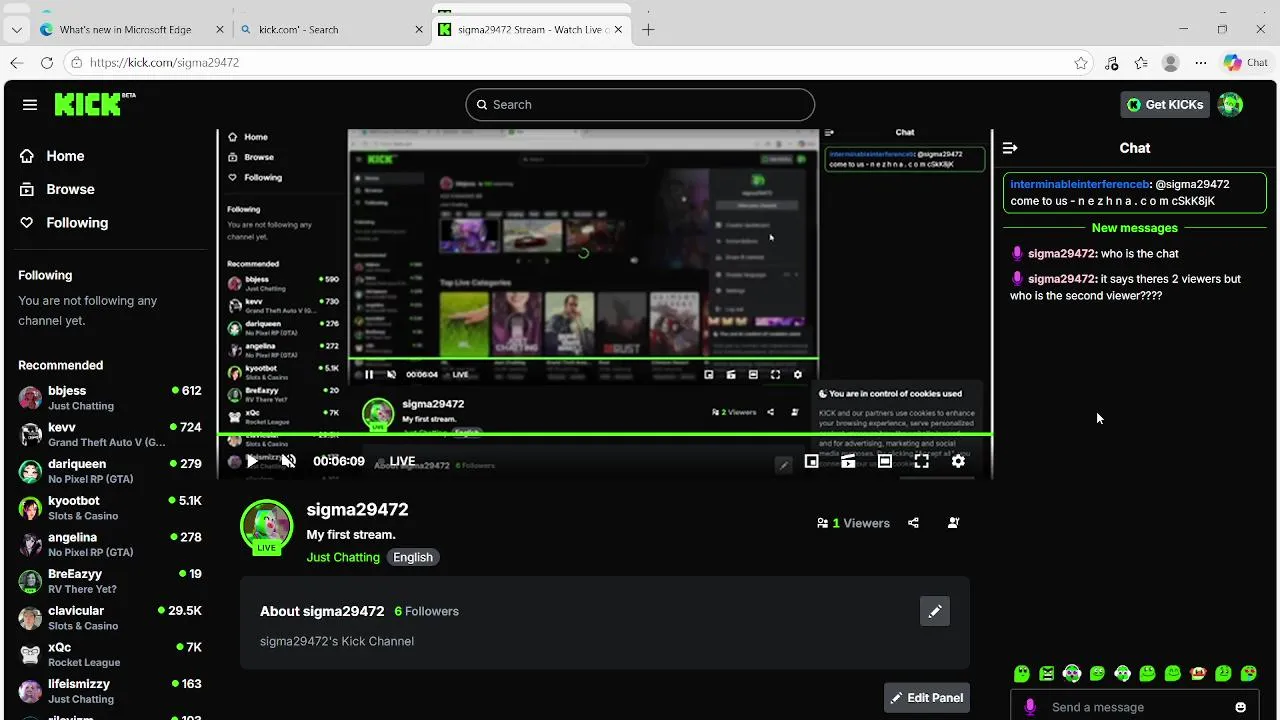The image size is (1280, 720).
Task: Edit the About section with the pencil button
Action: click(x=935, y=611)
